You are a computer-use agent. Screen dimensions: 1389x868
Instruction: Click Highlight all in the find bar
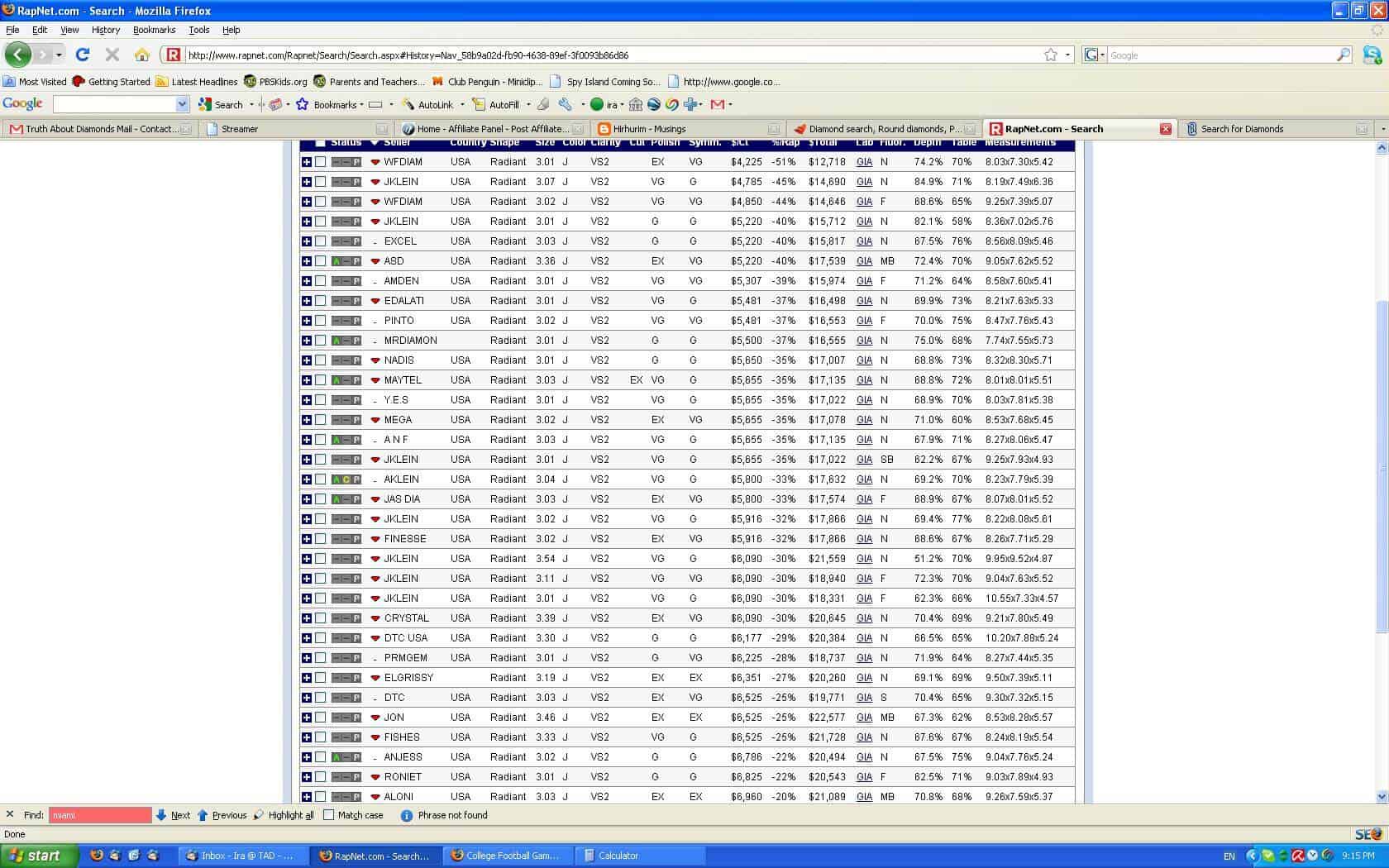point(284,815)
